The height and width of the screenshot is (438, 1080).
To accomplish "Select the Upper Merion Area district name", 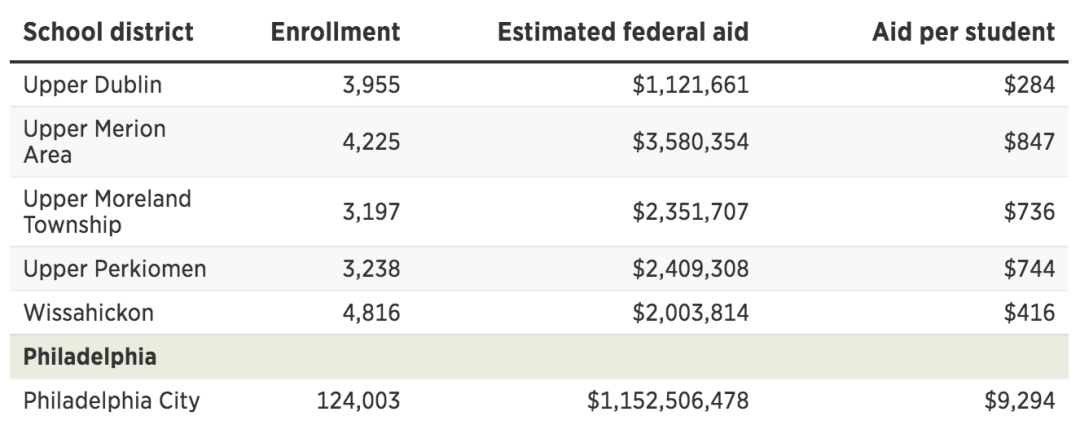I will [94, 143].
